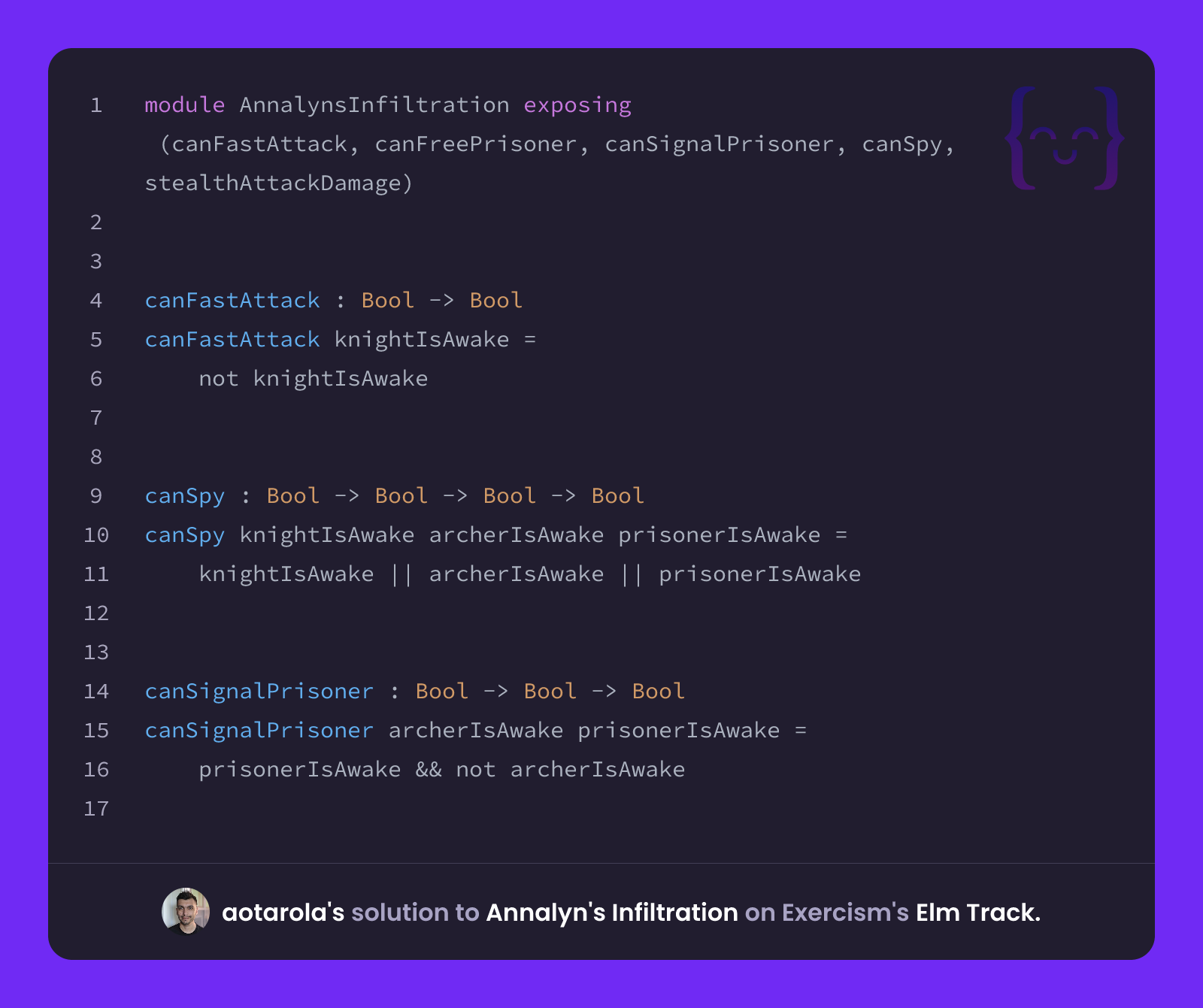Viewport: 1203px width, 1008px height.
Task: Click "canSignalPrisoner" on line 14
Action: (x=259, y=692)
